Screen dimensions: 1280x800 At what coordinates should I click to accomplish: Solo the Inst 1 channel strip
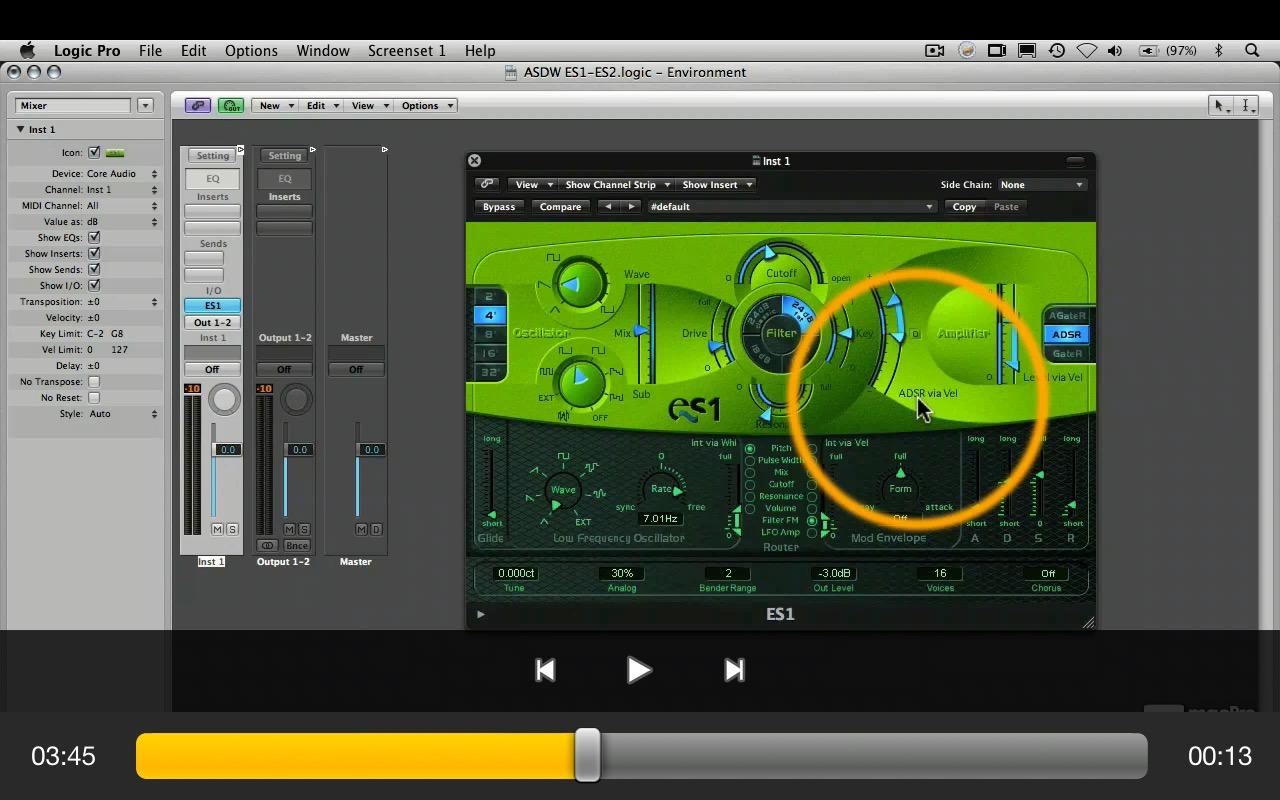[x=233, y=529]
